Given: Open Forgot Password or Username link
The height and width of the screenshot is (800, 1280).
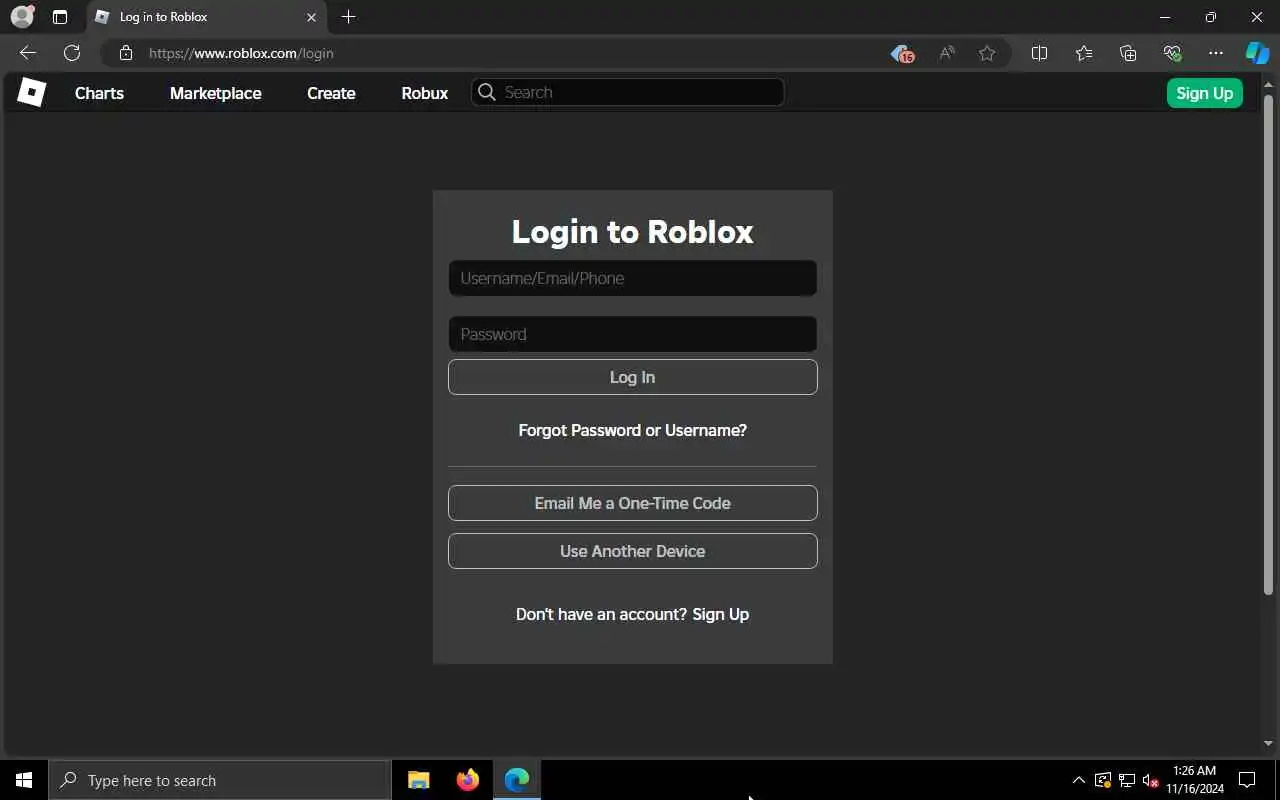Looking at the screenshot, I should [x=632, y=430].
